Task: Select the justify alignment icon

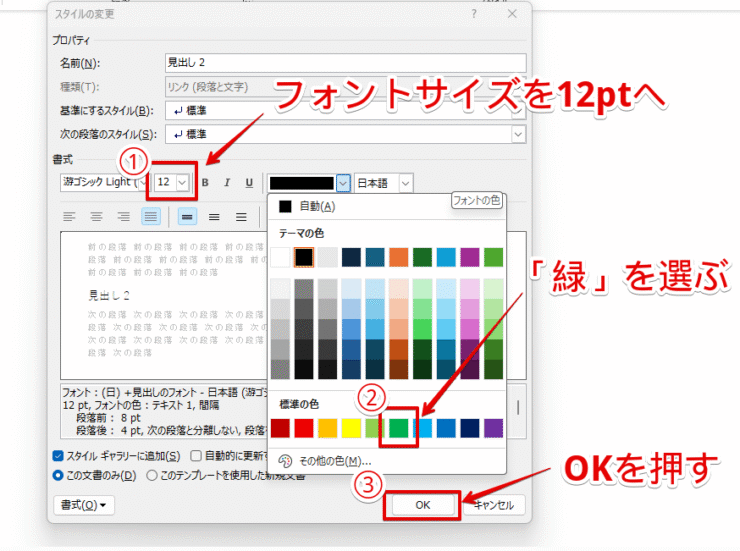Action: pyautogui.click(x=150, y=216)
